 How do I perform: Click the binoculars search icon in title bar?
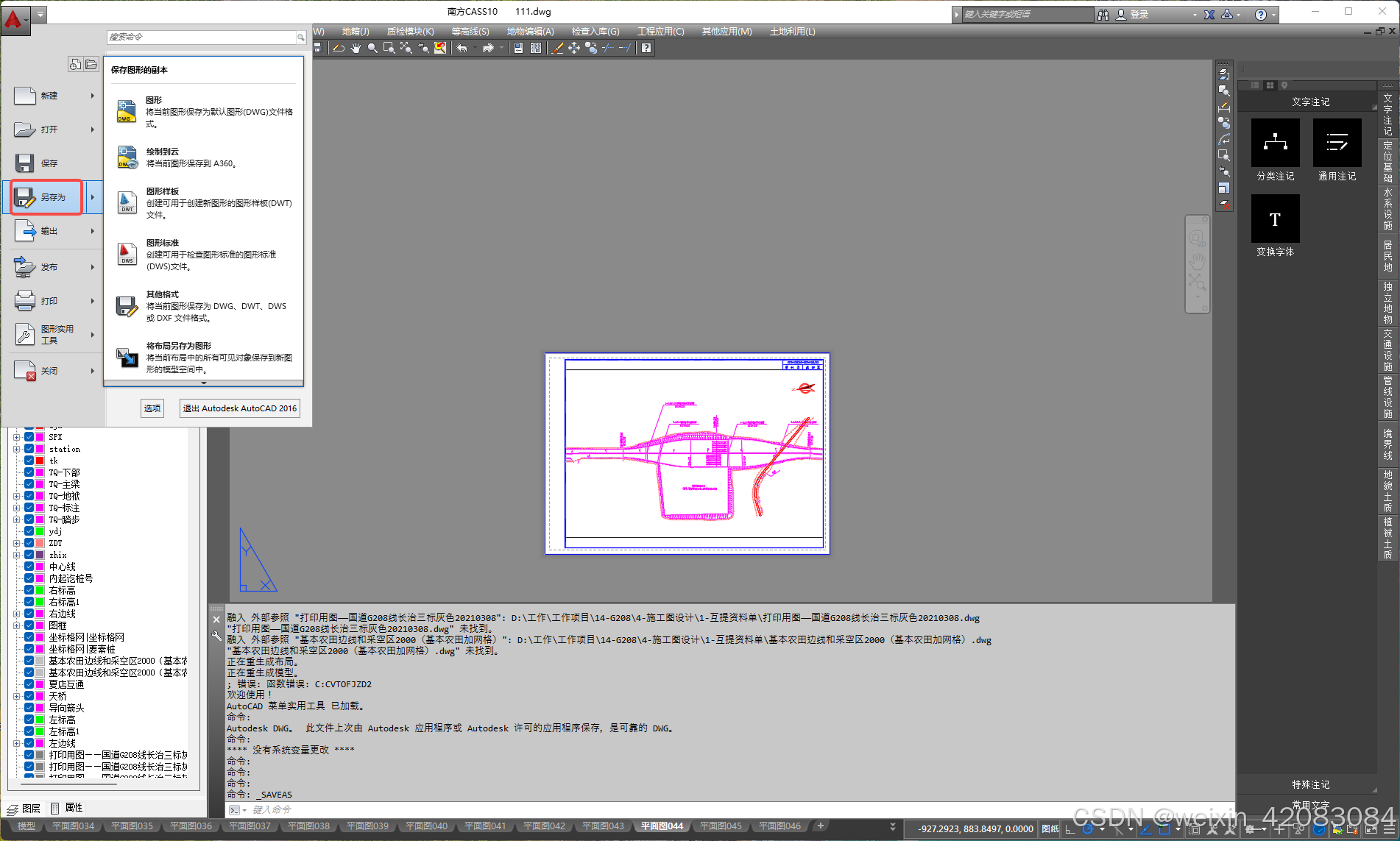point(1103,14)
